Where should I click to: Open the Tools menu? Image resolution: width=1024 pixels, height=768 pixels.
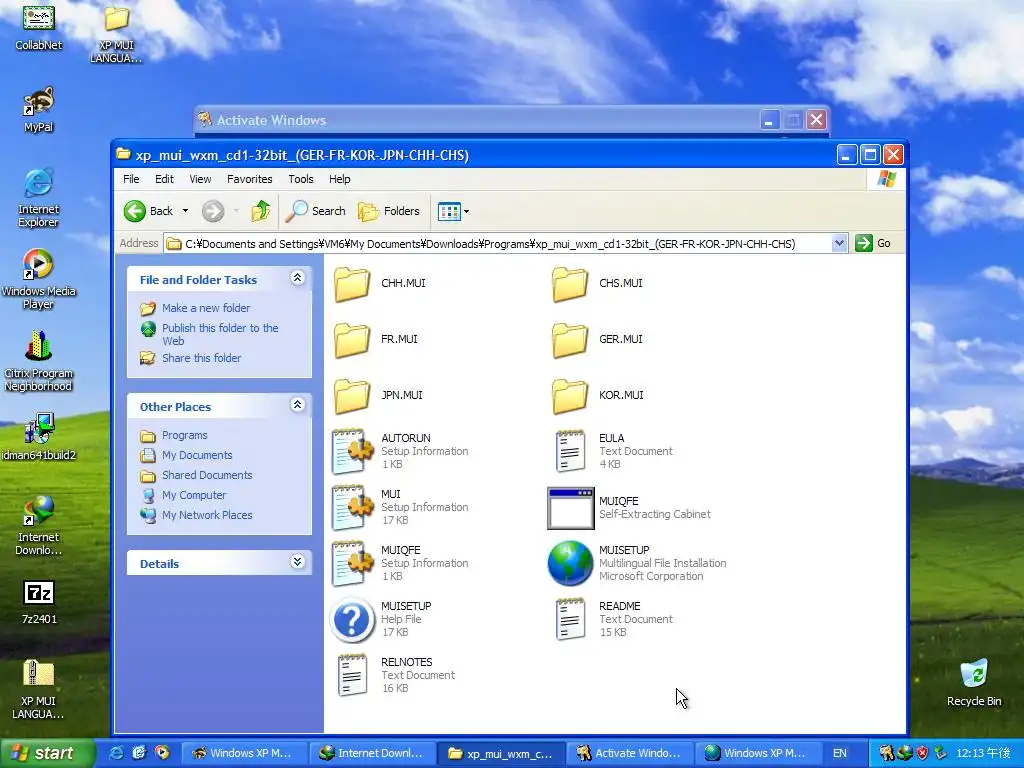(x=301, y=179)
